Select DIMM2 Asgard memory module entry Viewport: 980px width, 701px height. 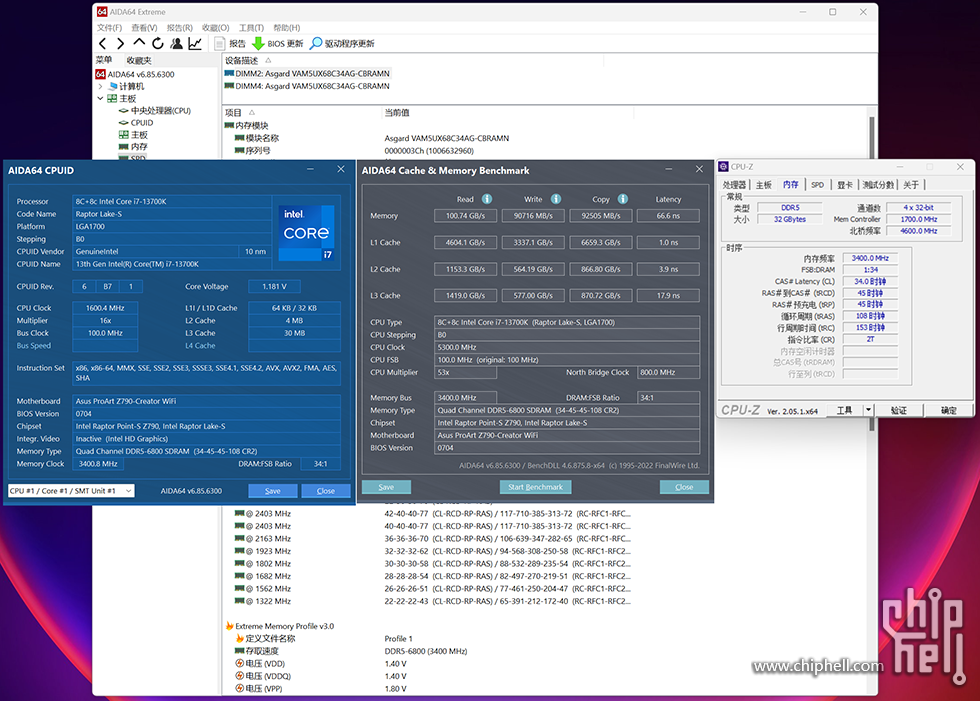coord(307,73)
